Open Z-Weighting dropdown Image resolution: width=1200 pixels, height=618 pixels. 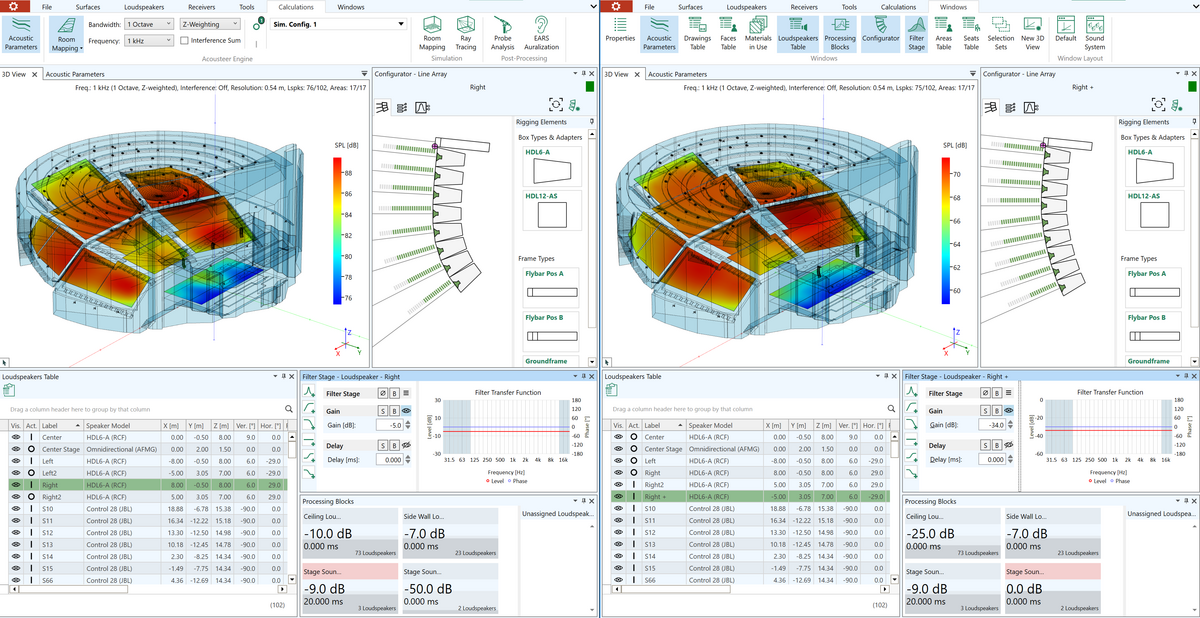click(x=209, y=23)
